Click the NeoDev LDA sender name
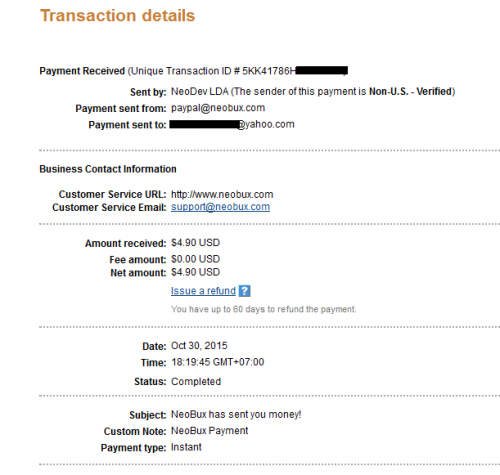 200,91
